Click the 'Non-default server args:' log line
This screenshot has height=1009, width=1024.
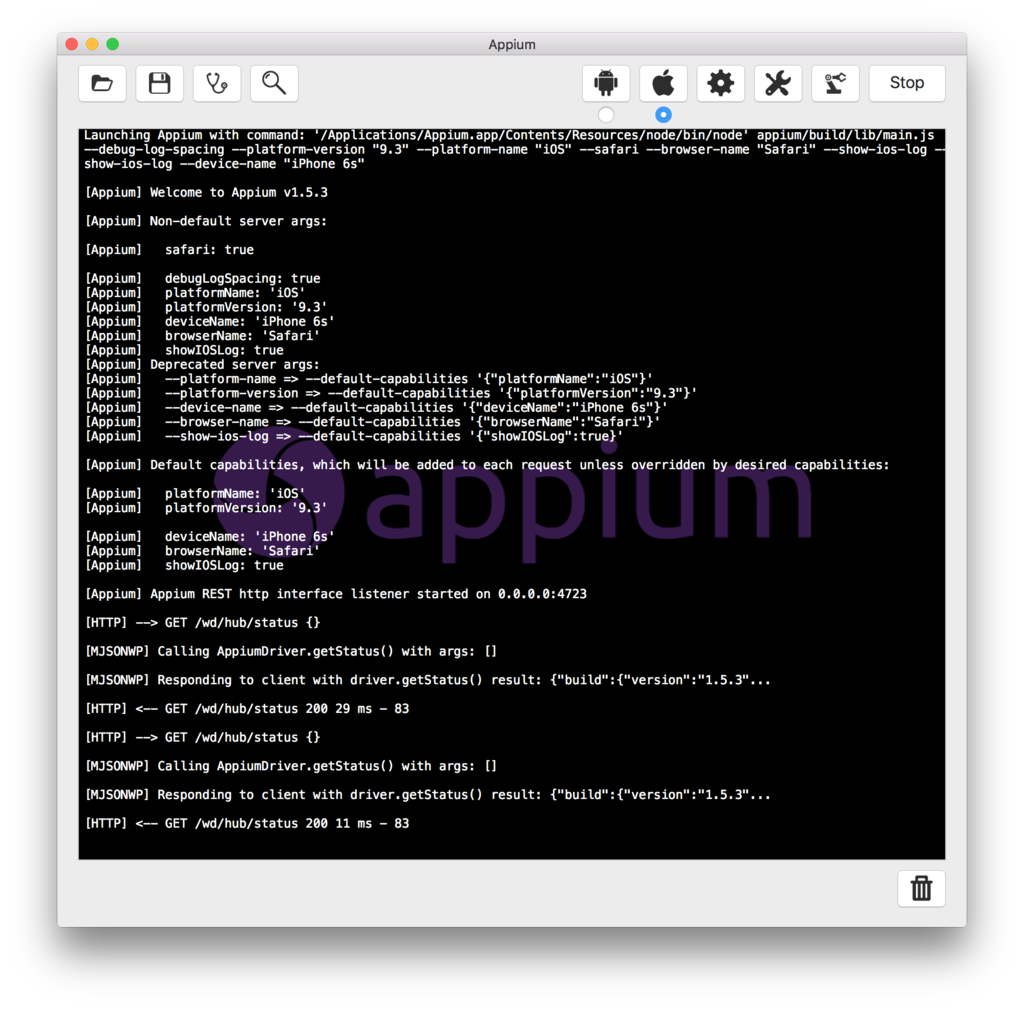coord(206,221)
